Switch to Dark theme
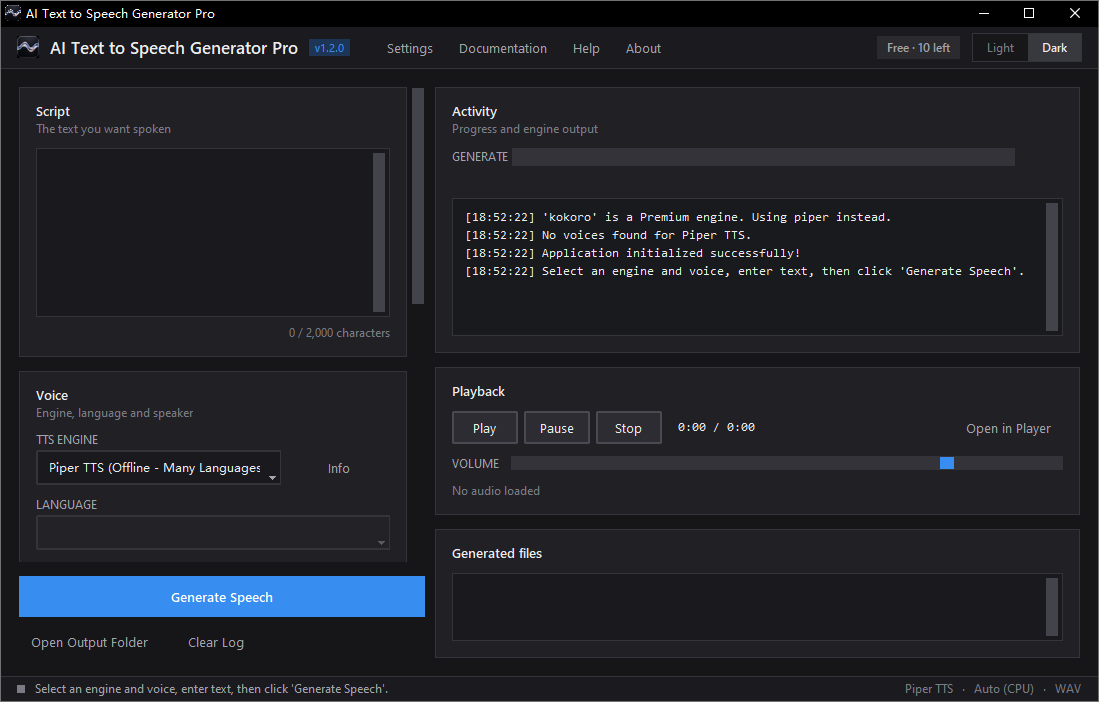The height and width of the screenshot is (702, 1099). [1054, 48]
